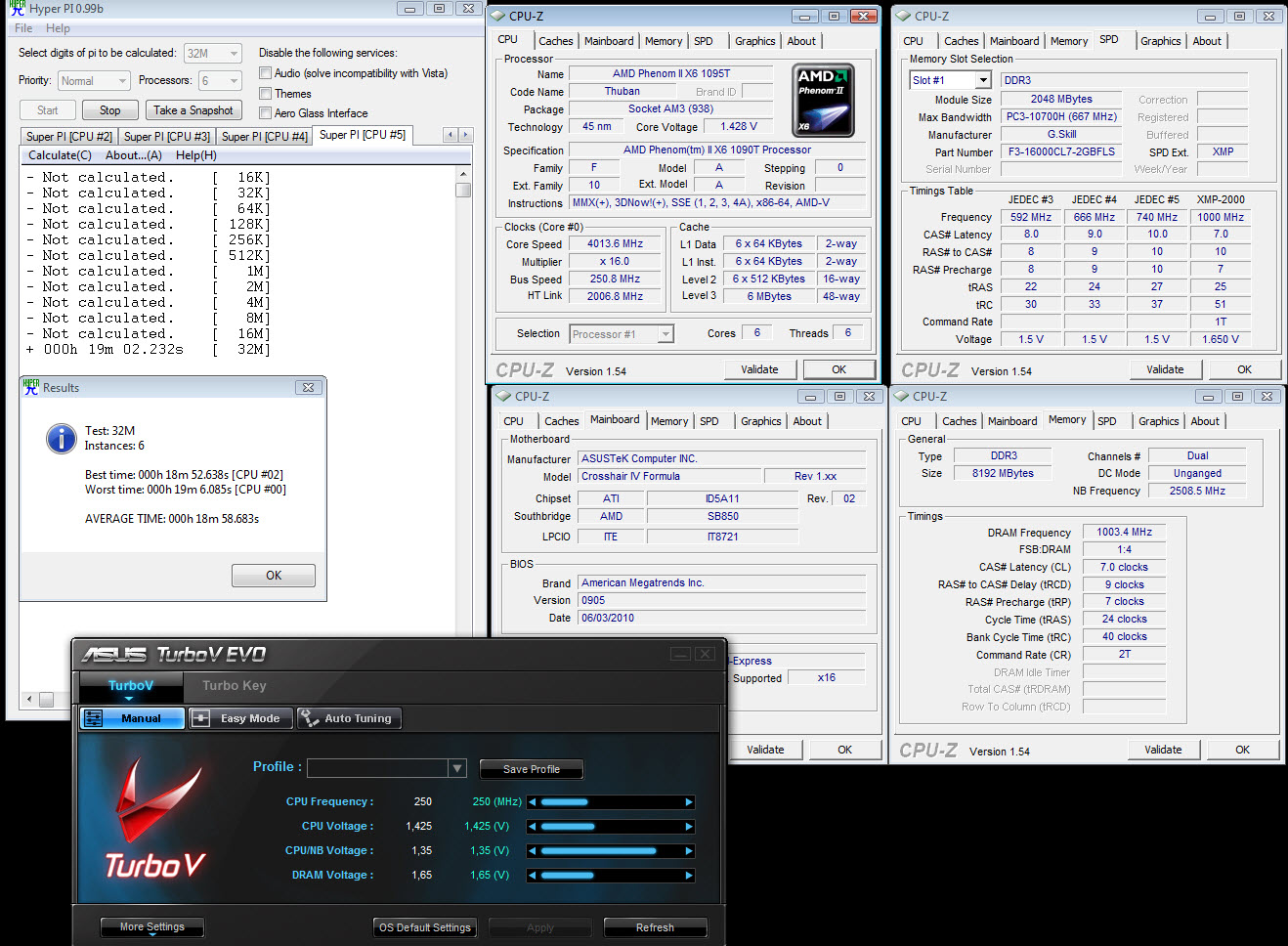Toggle Themes service checkbox
Screen dimensions: 1288x946
265,94
